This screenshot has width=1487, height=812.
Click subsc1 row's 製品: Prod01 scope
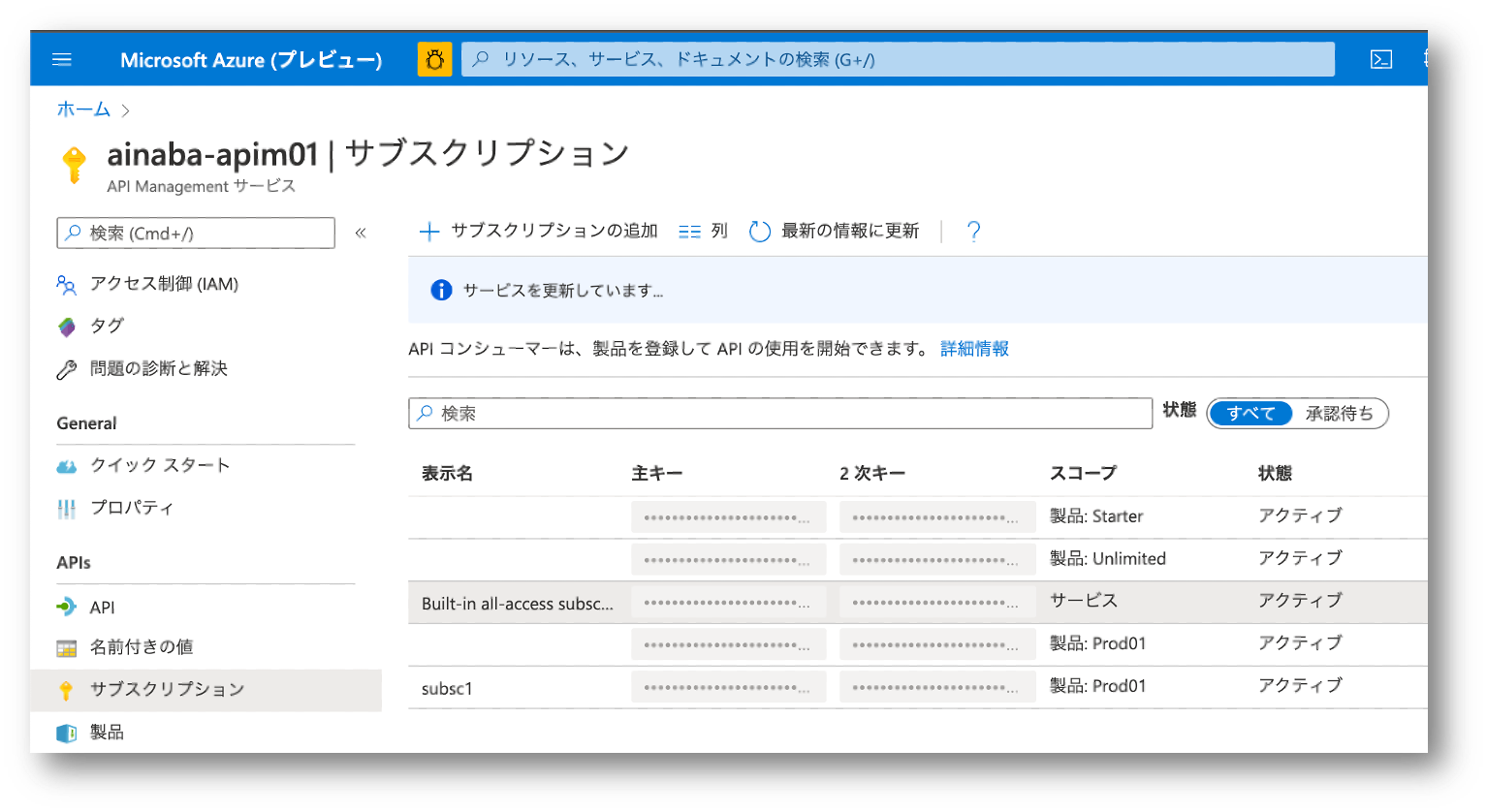1098,686
